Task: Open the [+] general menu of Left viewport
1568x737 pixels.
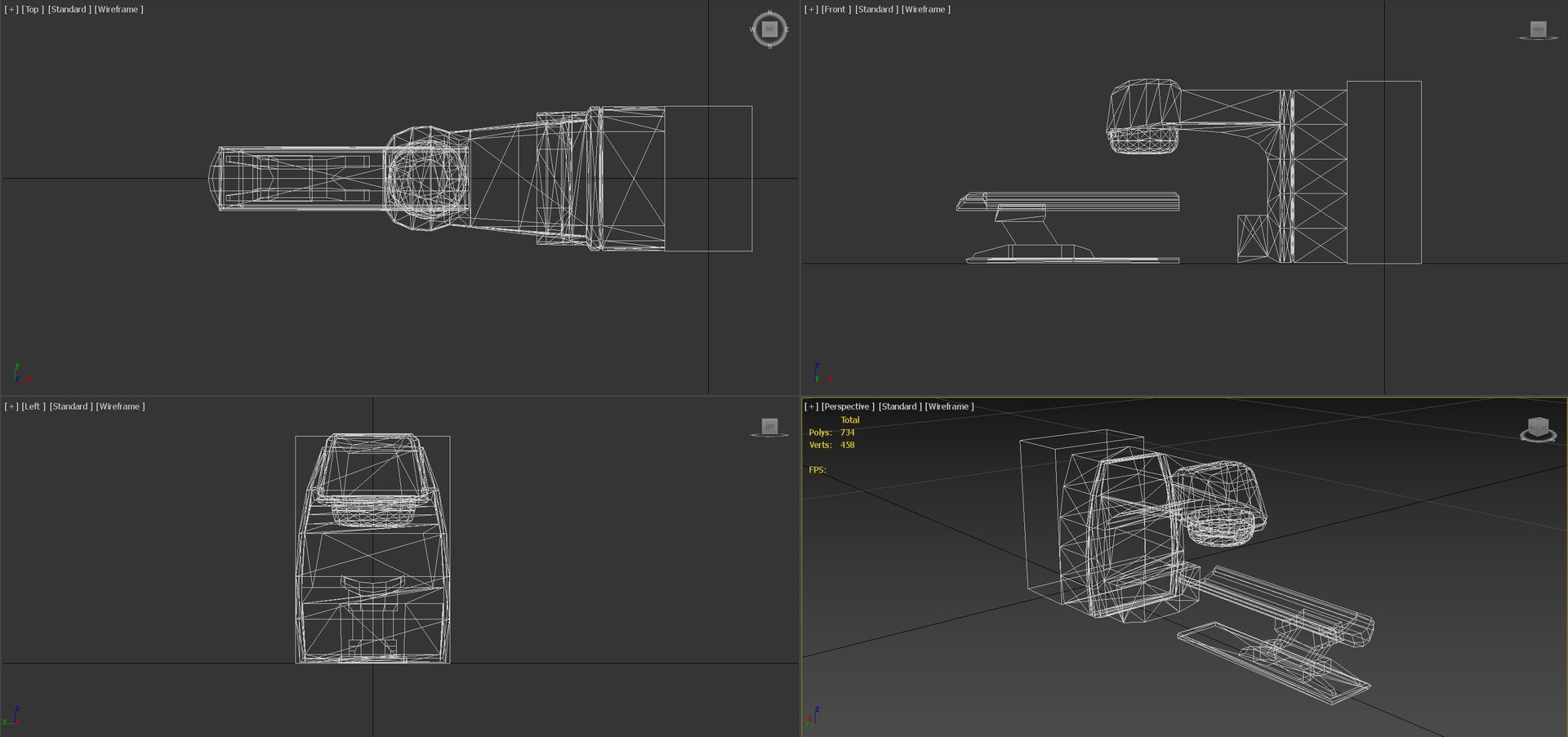Action: click(x=11, y=406)
